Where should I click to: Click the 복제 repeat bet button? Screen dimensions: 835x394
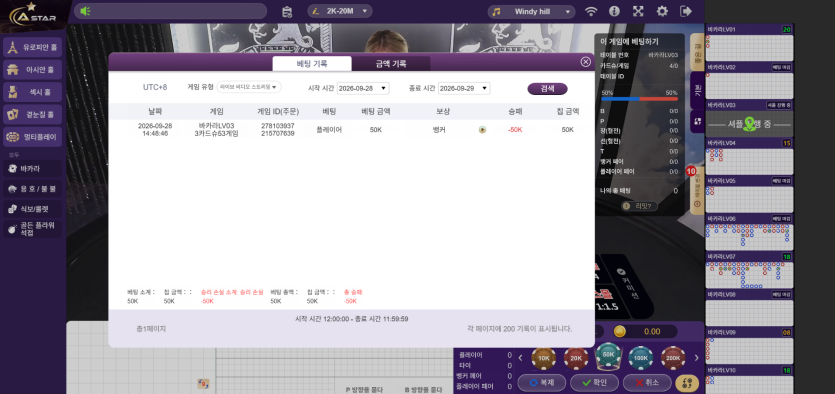pyautogui.click(x=542, y=382)
